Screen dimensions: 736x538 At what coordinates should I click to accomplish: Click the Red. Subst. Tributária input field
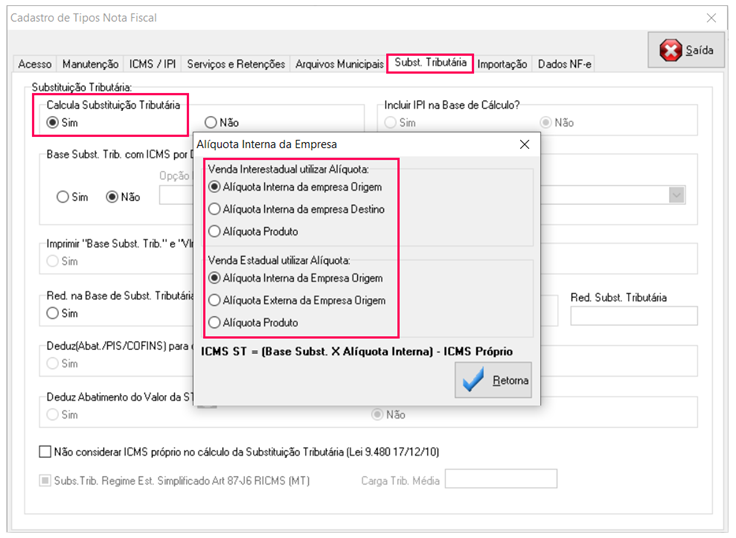pyautogui.click(x=634, y=315)
